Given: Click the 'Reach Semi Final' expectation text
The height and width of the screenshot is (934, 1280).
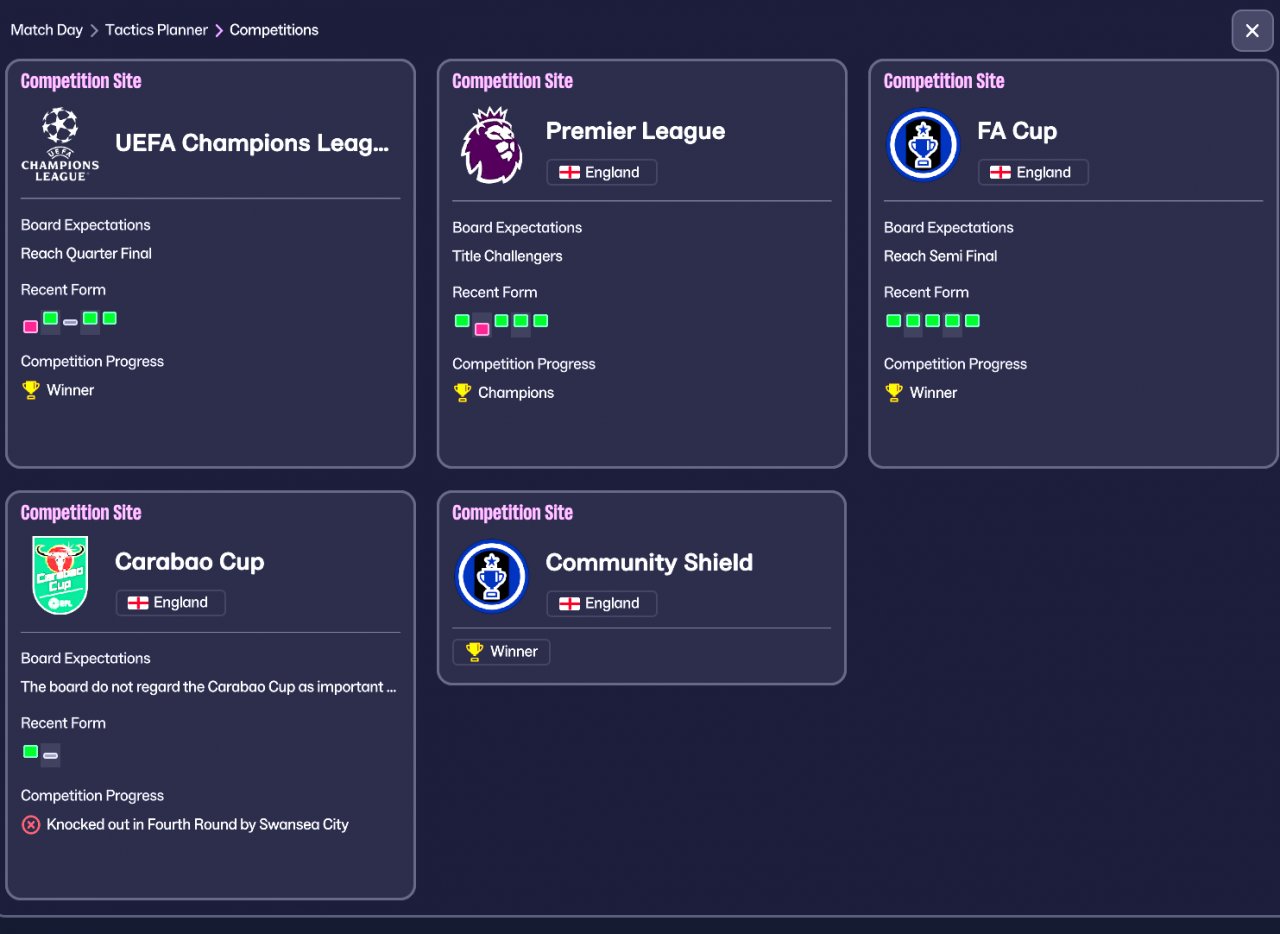Looking at the screenshot, I should (940, 256).
